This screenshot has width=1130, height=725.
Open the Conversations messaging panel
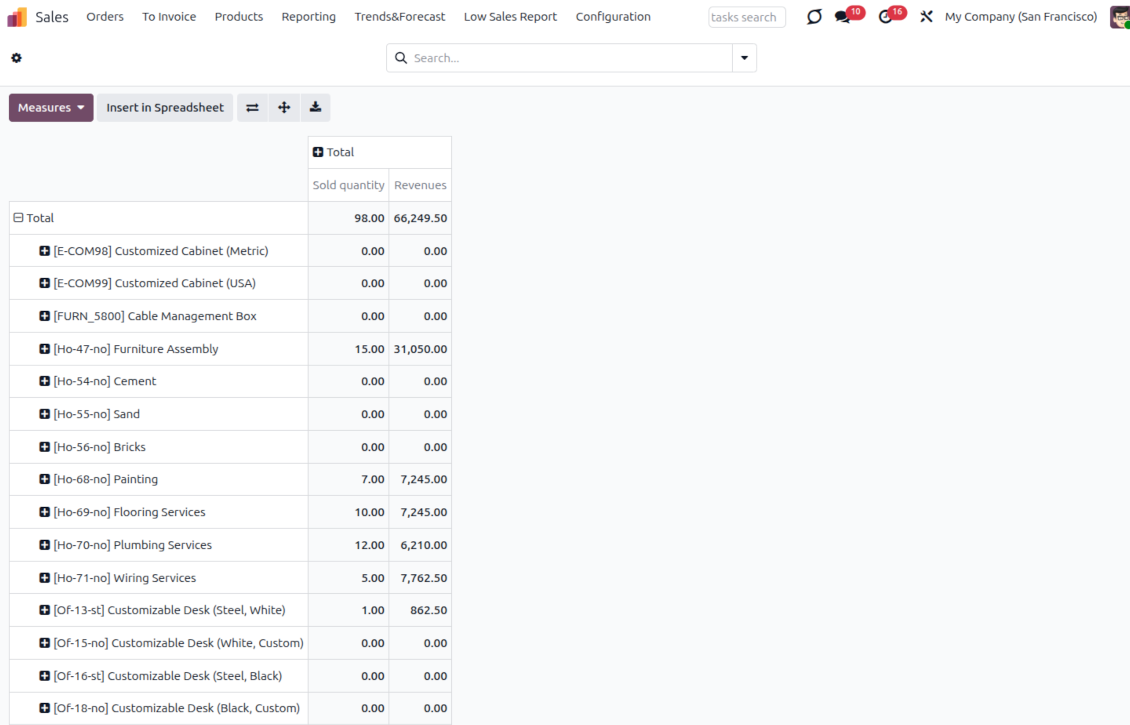point(841,16)
